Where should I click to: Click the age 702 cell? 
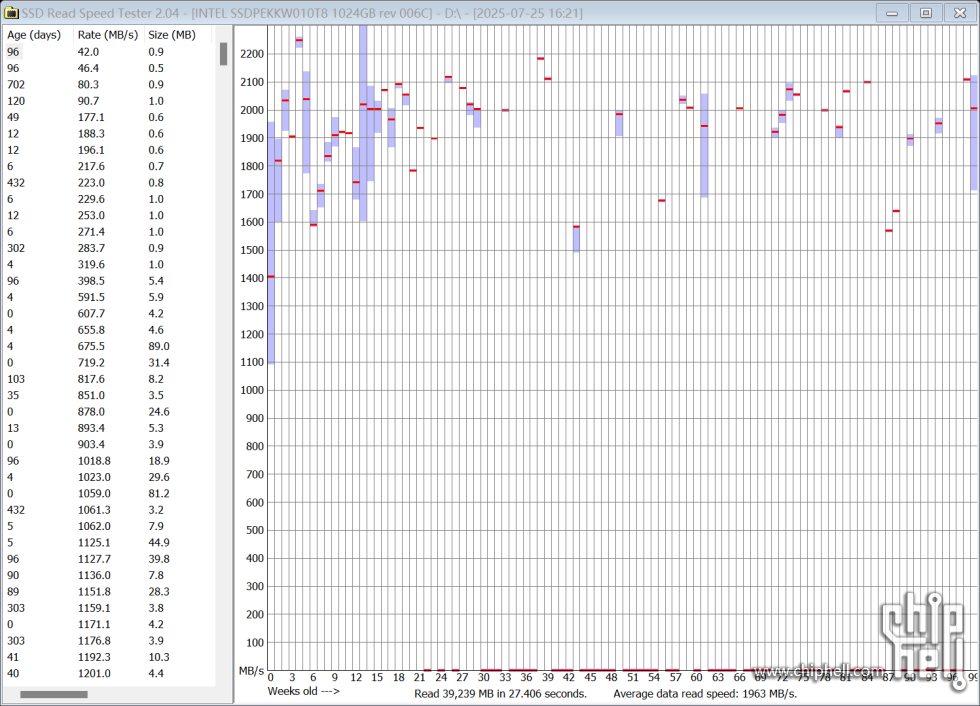[x=16, y=84]
